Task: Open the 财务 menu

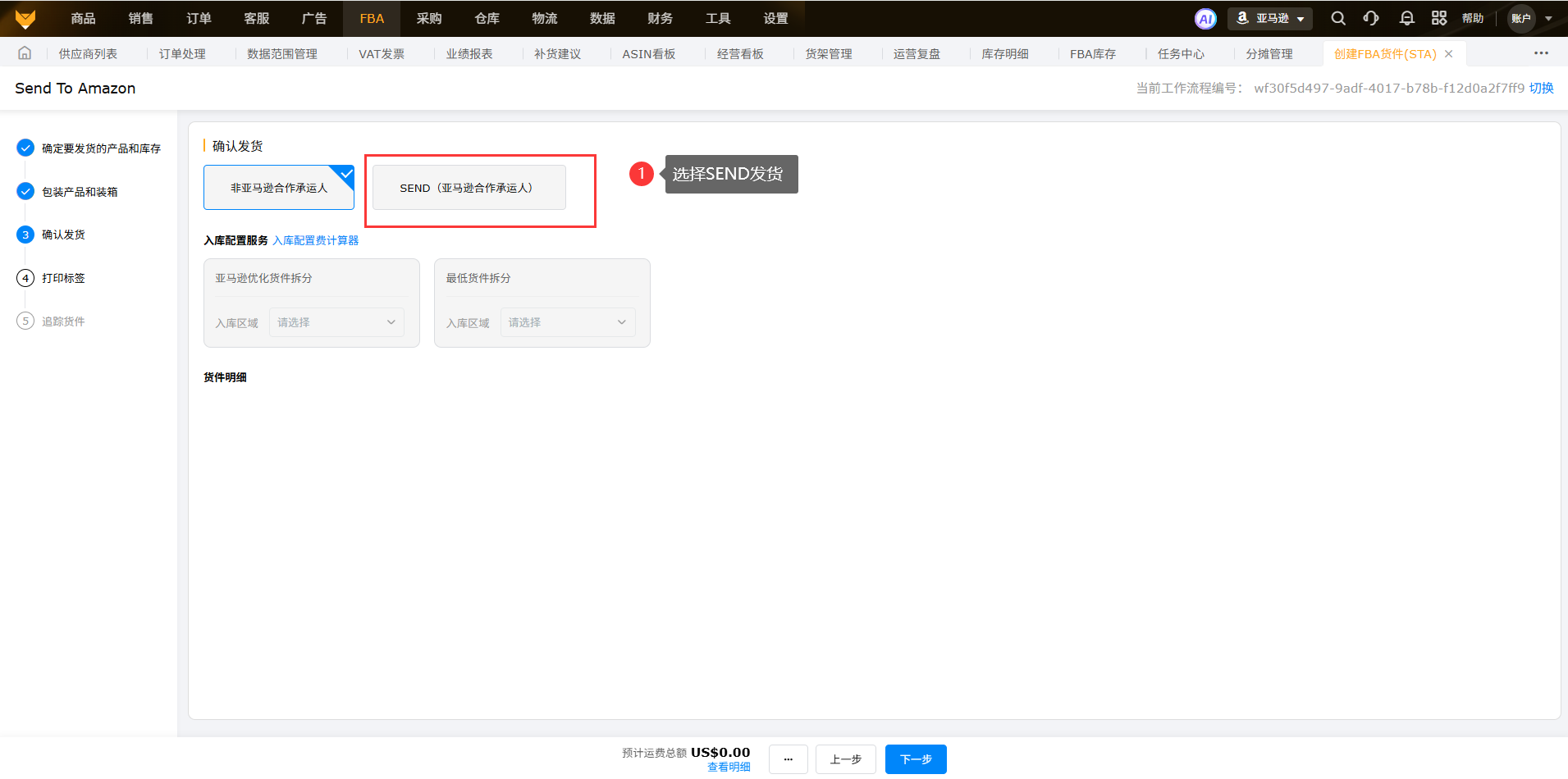Action: tap(661, 19)
